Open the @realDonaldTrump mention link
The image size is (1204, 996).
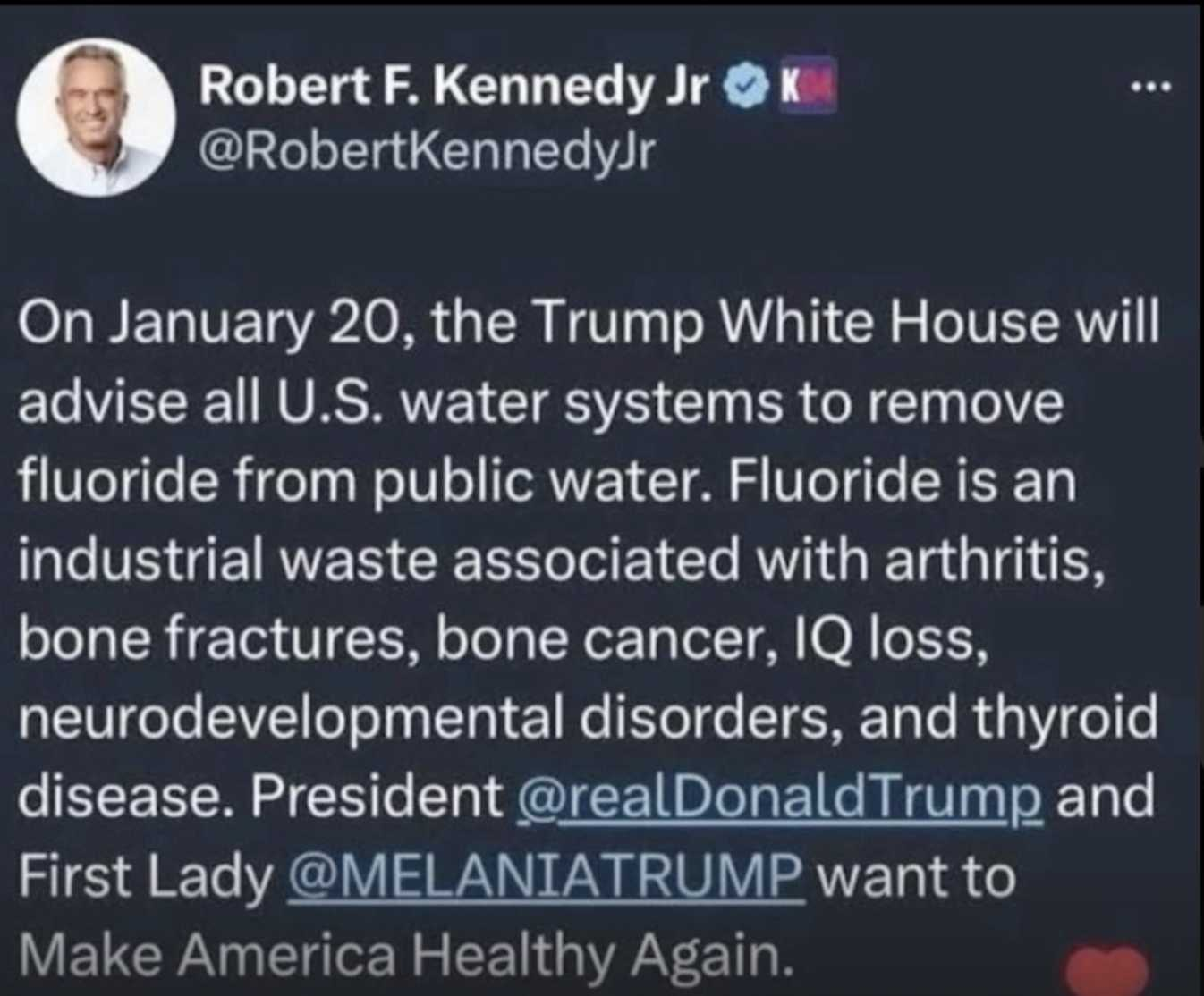coord(779,796)
